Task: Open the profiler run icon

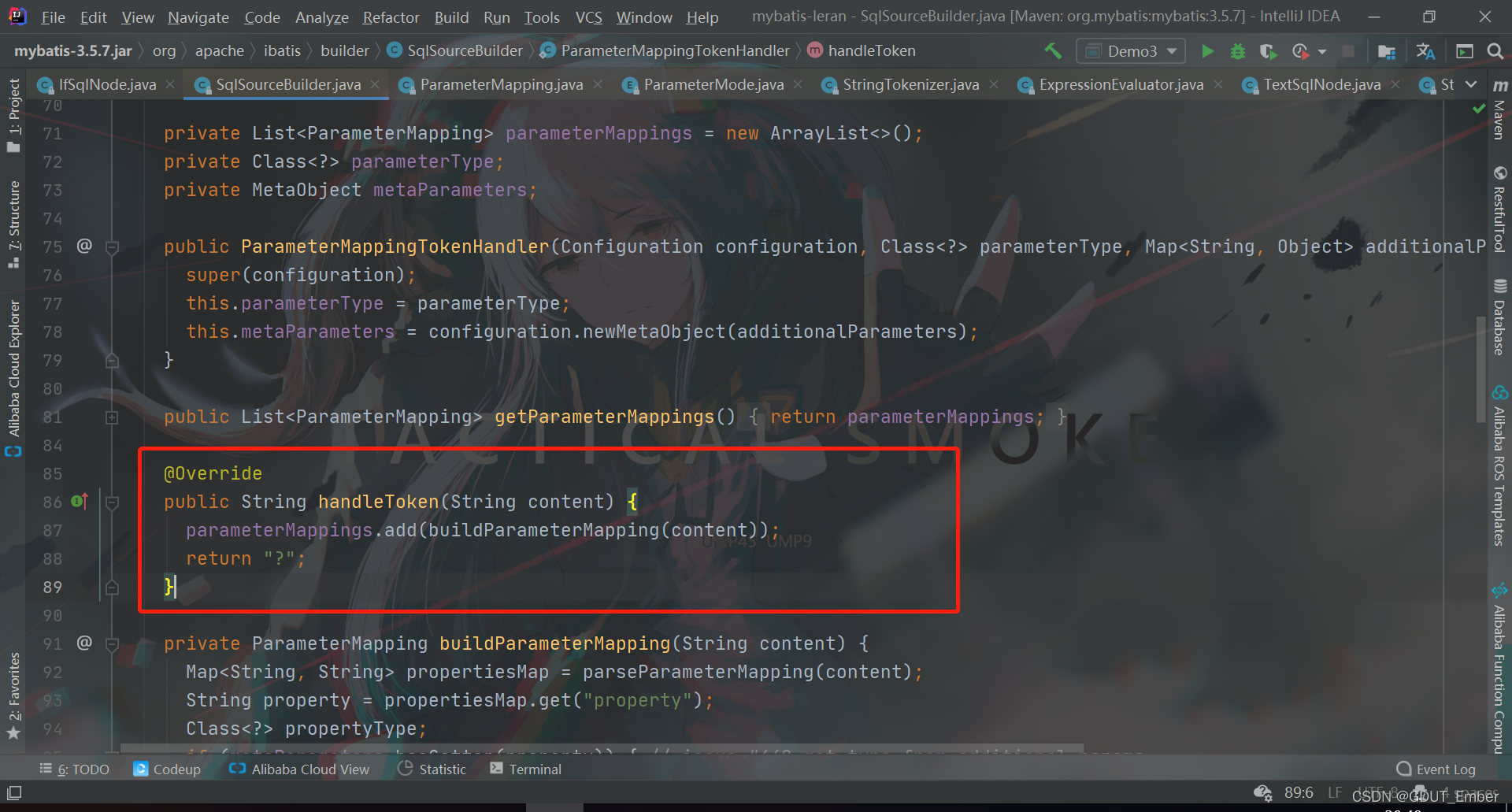Action: click(x=1300, y=51)
